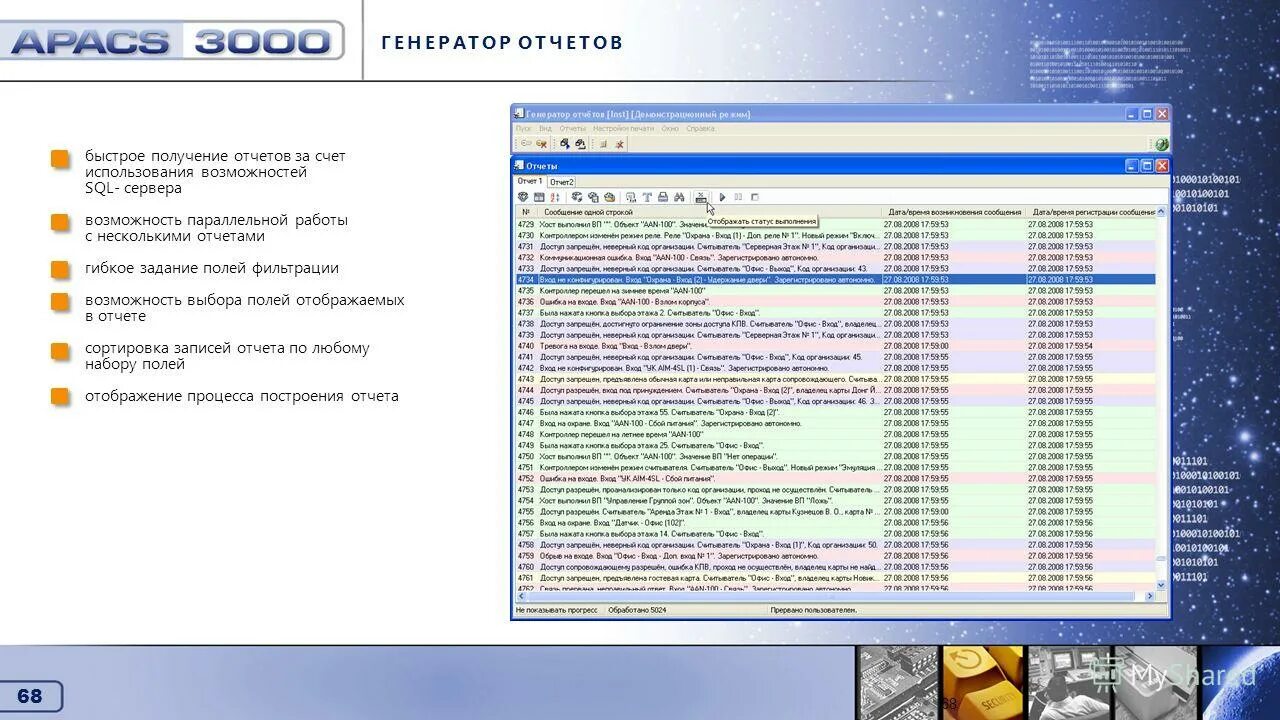
Task: Select row 4747 Вход на охране
Action: pyautogui.click(x=835, y=423)
